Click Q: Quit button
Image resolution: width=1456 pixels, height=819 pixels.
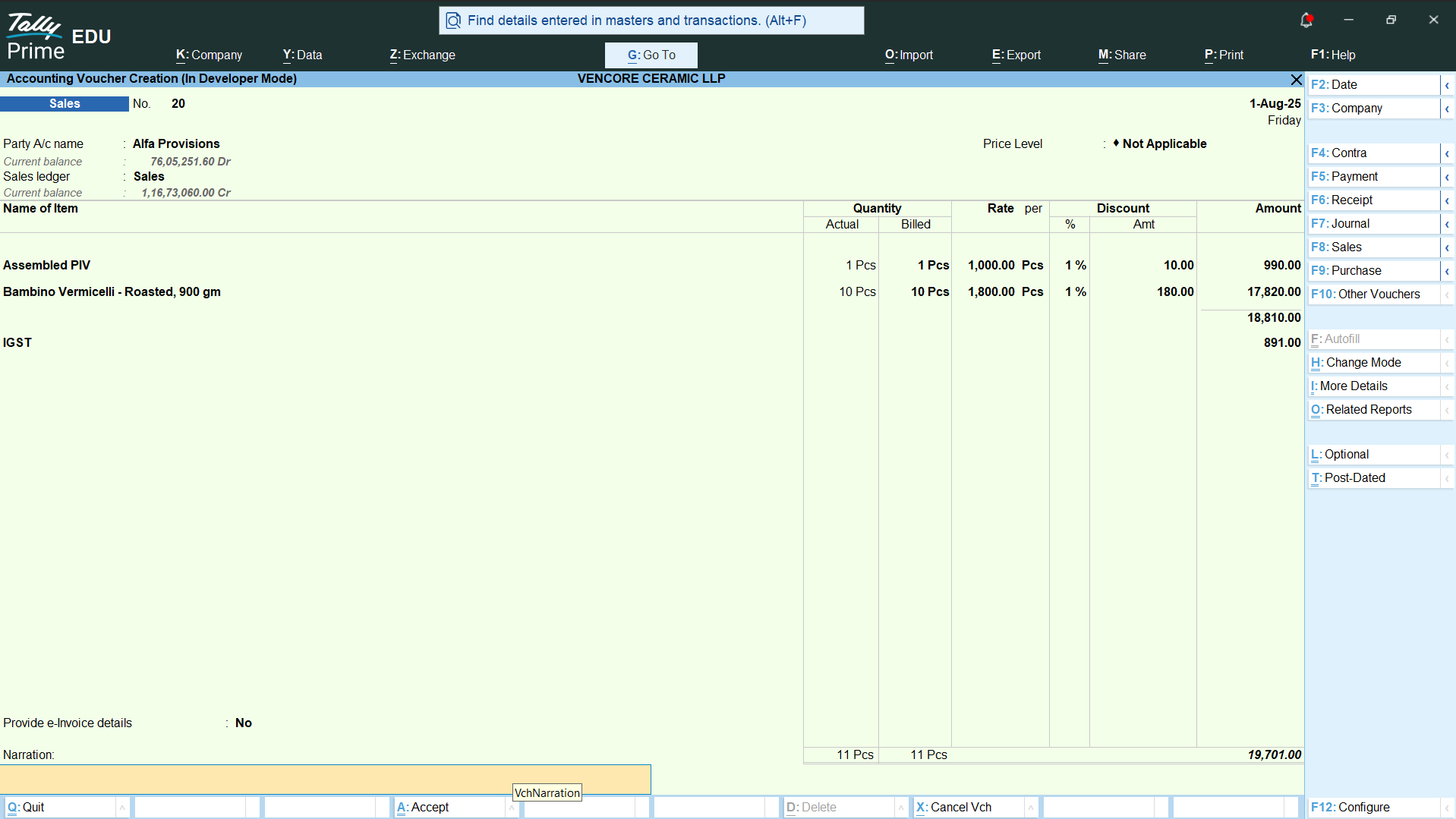tap(61, 808)
